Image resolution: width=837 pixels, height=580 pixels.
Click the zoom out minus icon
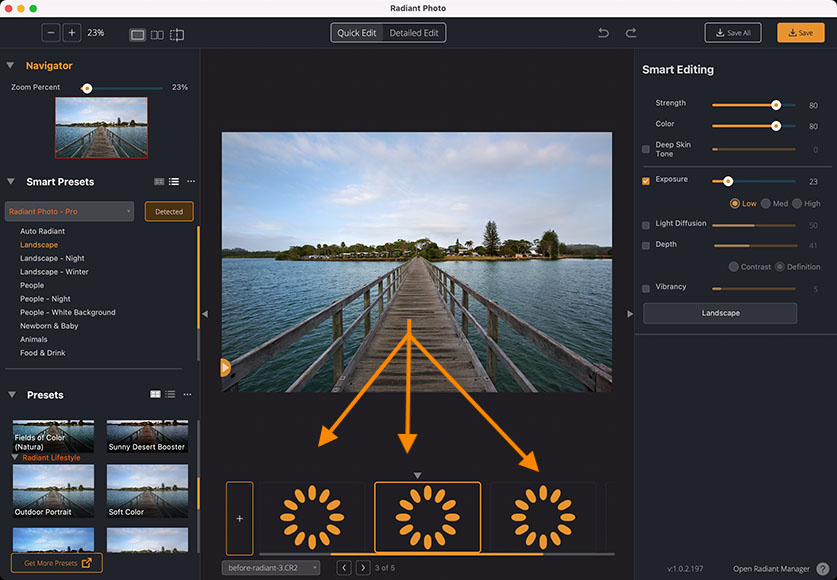click(50, 32)
